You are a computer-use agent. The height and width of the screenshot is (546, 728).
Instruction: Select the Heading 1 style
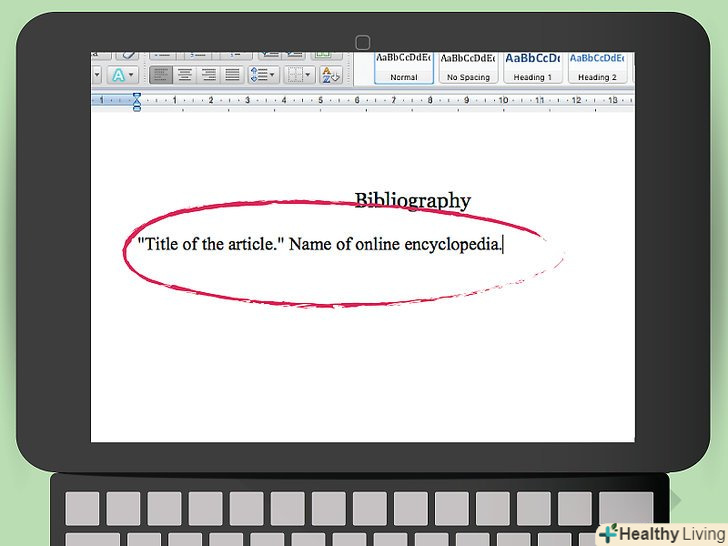click(532, 66)
